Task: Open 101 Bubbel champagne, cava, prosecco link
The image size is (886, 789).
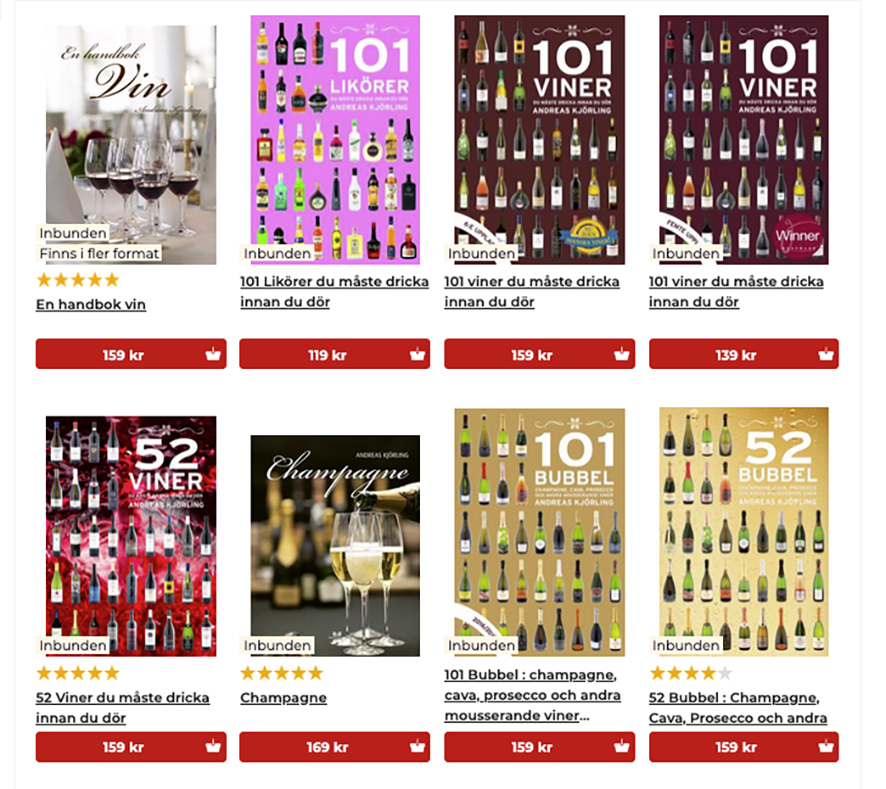Action: pos(532,695)
